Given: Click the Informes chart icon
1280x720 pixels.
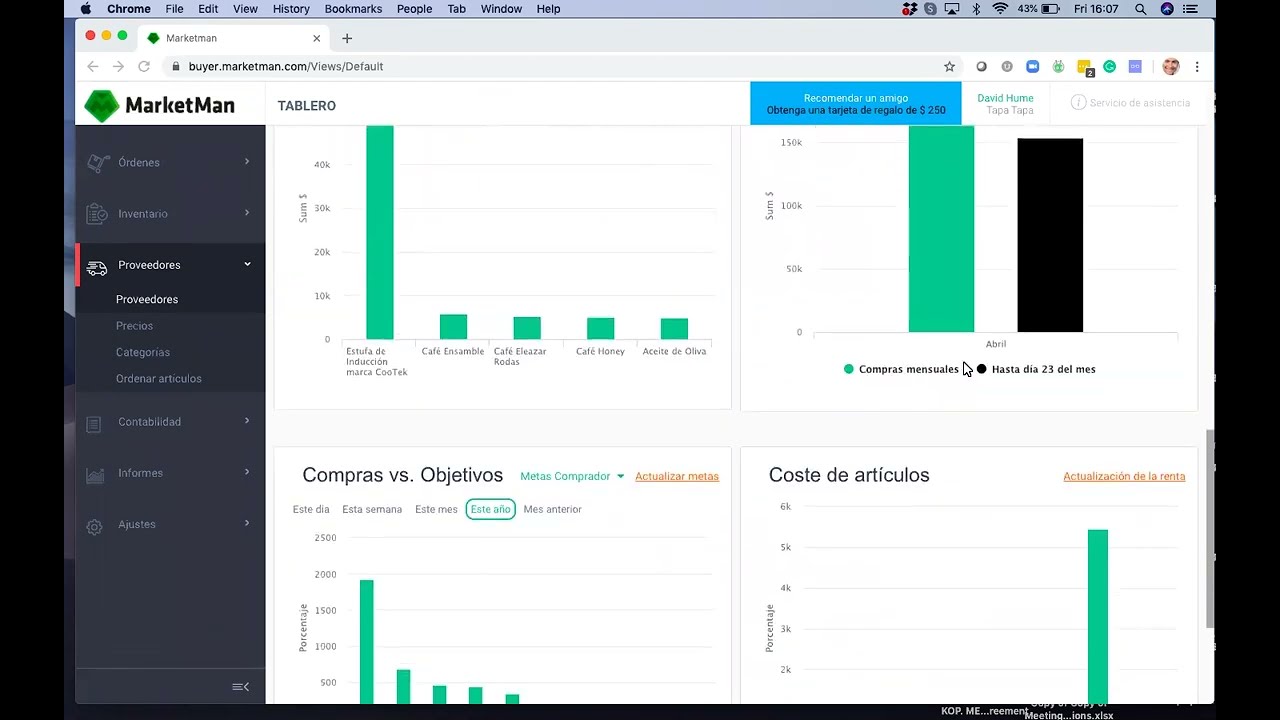Looking at the screenshot, I should [x=95, y=474].
